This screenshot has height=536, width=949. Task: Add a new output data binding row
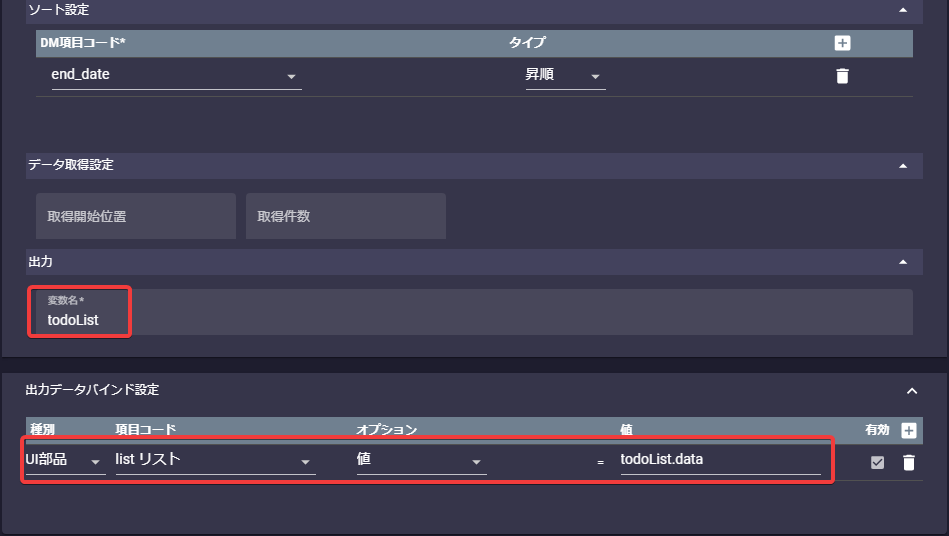[x=908, y=430]
